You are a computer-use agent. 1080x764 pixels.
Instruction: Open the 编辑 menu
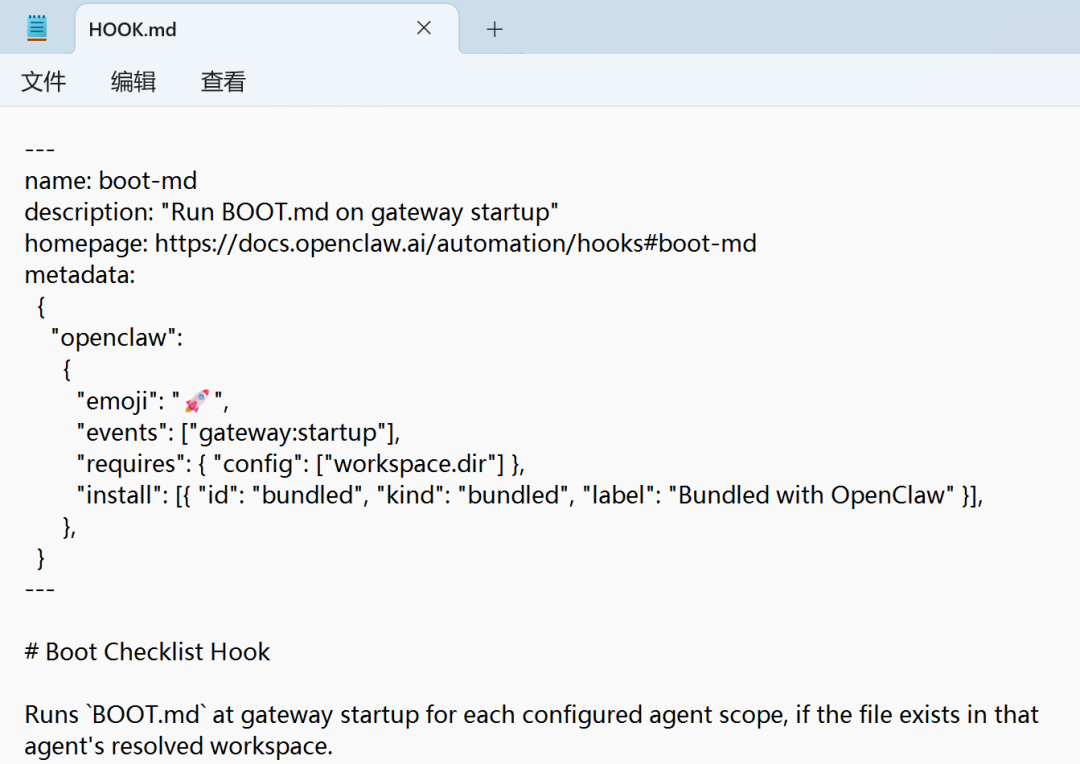(134, 81)
